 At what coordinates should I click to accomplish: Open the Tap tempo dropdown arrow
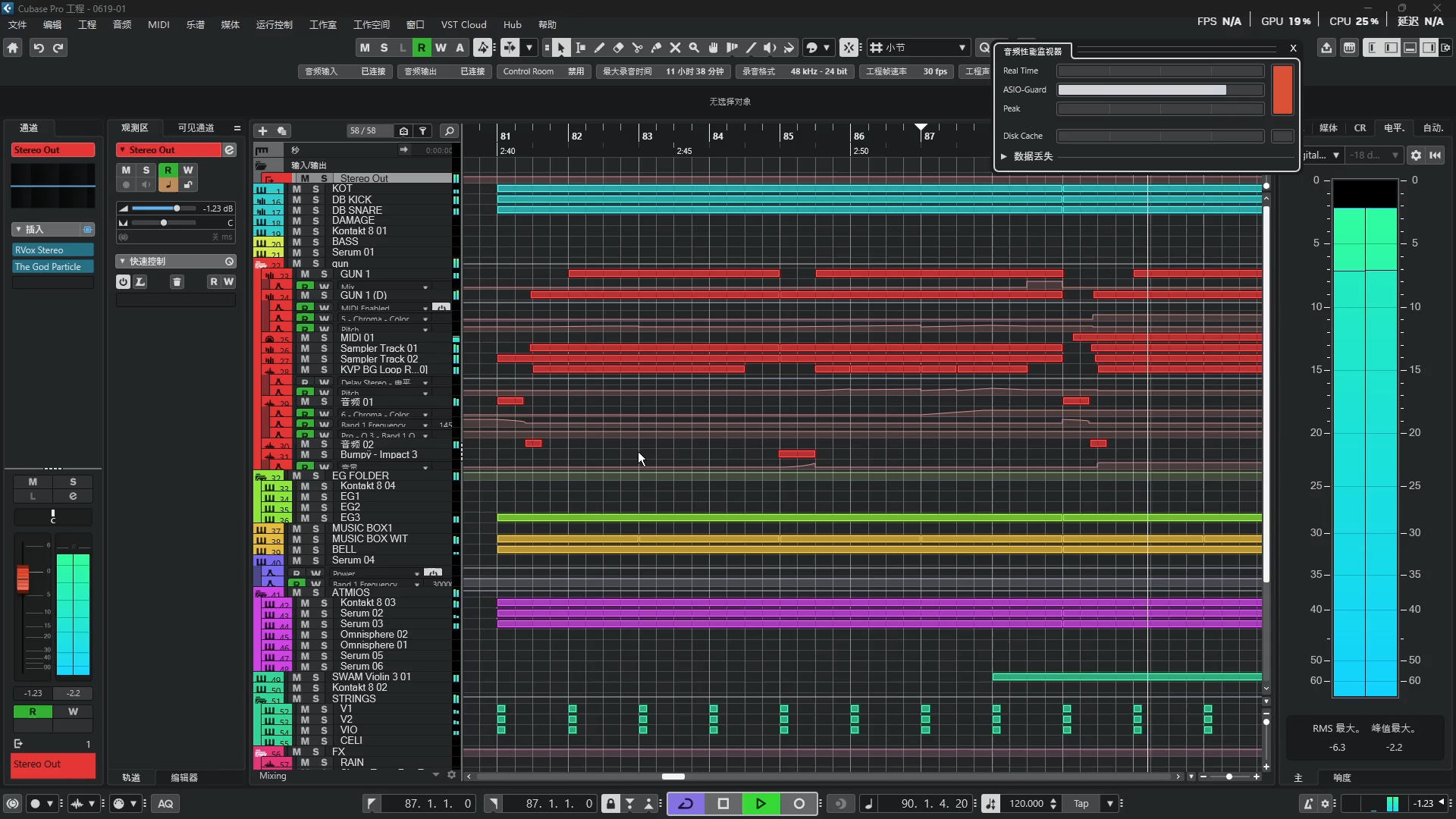pyautogui.click(x=1110, y=804)
